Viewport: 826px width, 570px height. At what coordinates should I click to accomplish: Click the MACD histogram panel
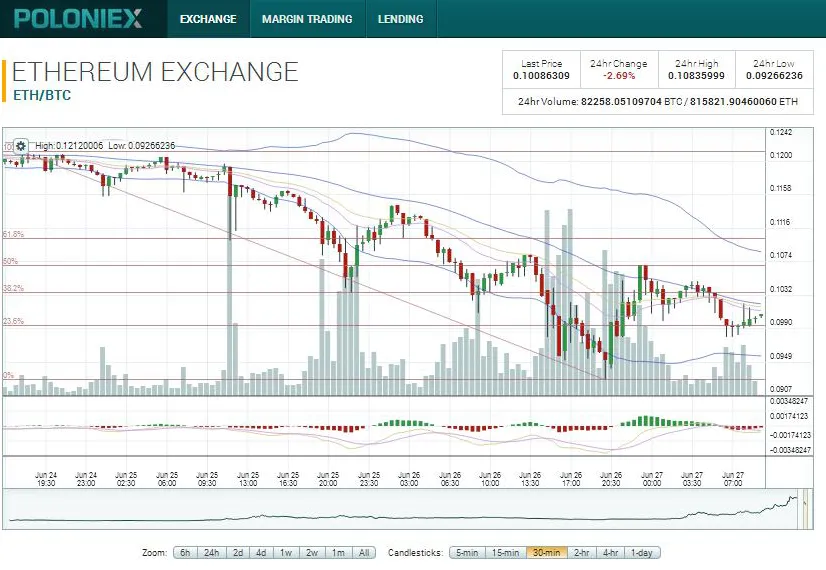tap(384, 427)
